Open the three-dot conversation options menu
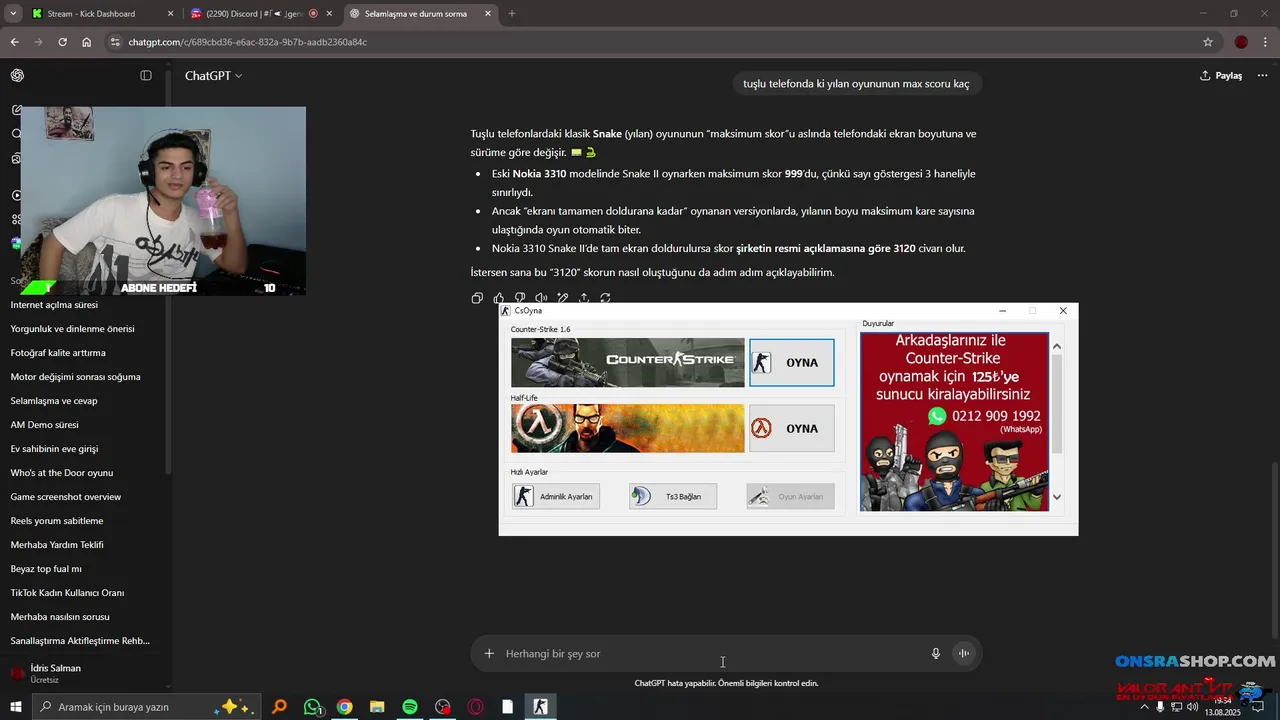The image size is (1280, 720). click(1264, 75)
